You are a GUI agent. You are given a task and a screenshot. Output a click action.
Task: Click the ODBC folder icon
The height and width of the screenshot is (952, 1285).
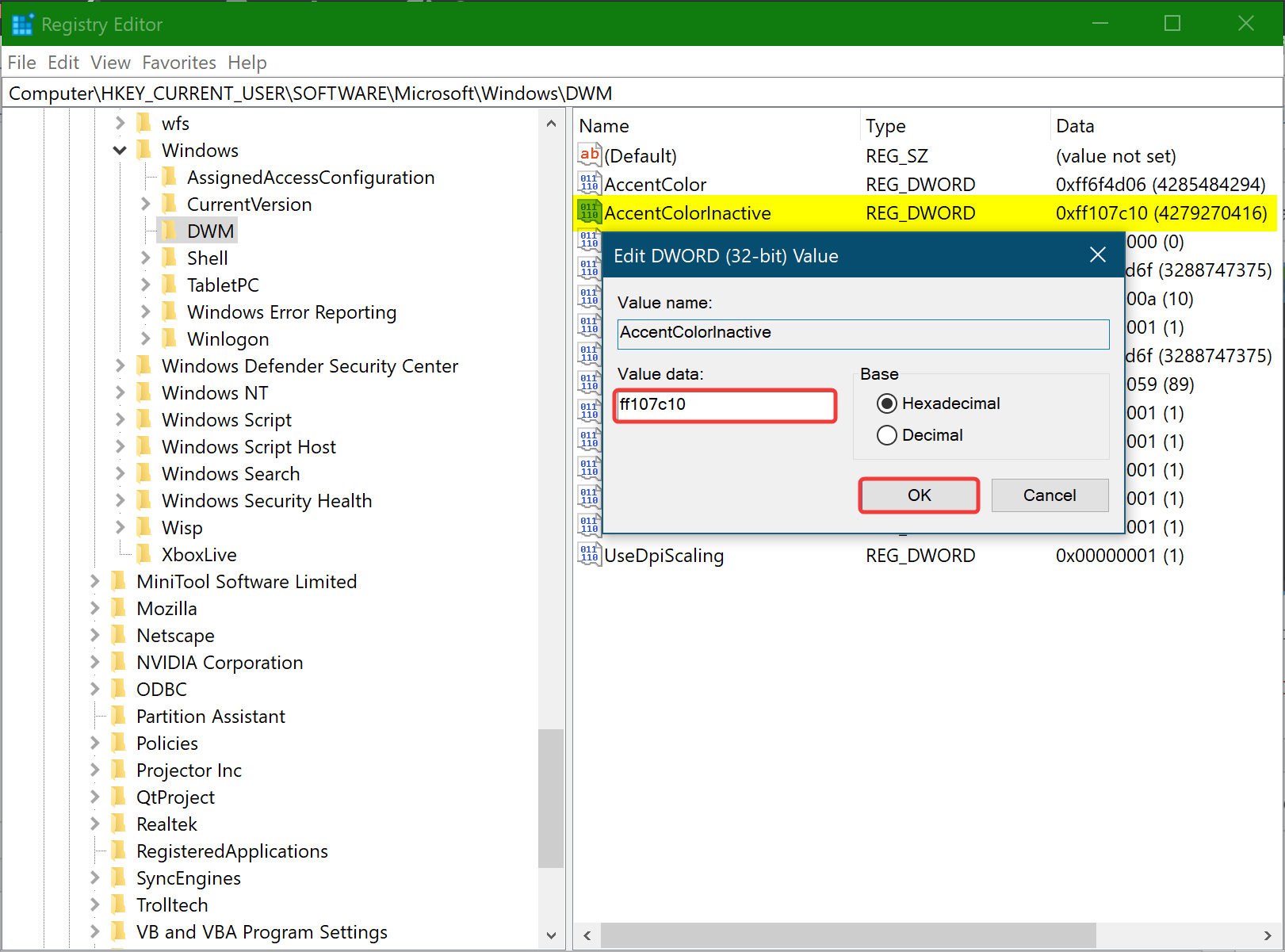pyautogui.click(x=118, y=689)
